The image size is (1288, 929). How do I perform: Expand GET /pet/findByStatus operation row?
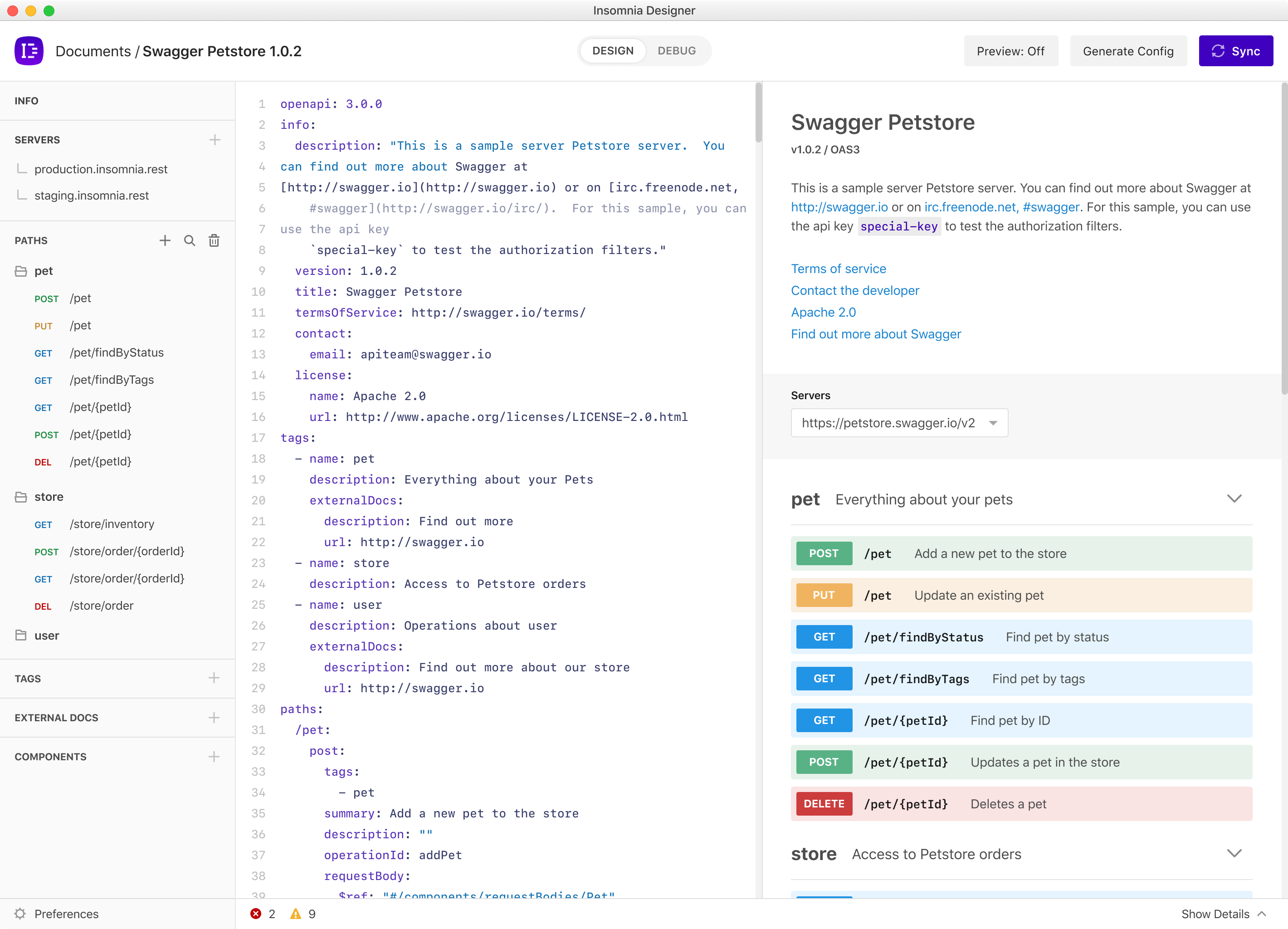click(1021, 637)
